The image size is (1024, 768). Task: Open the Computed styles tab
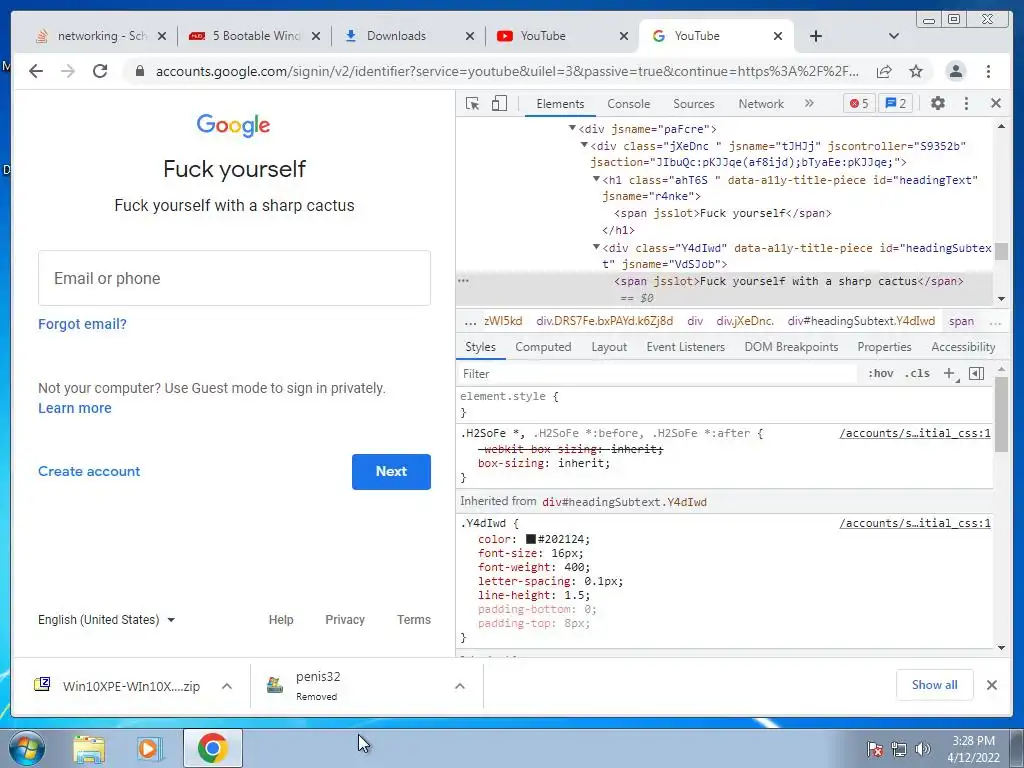point(543,347)
